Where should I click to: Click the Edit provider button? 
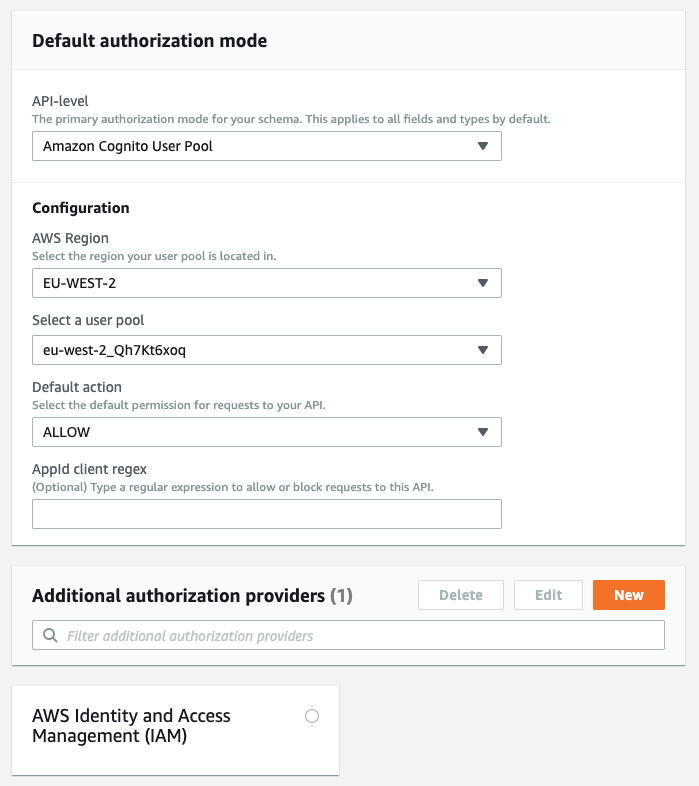pyautogui.click(x=548, y=595)
